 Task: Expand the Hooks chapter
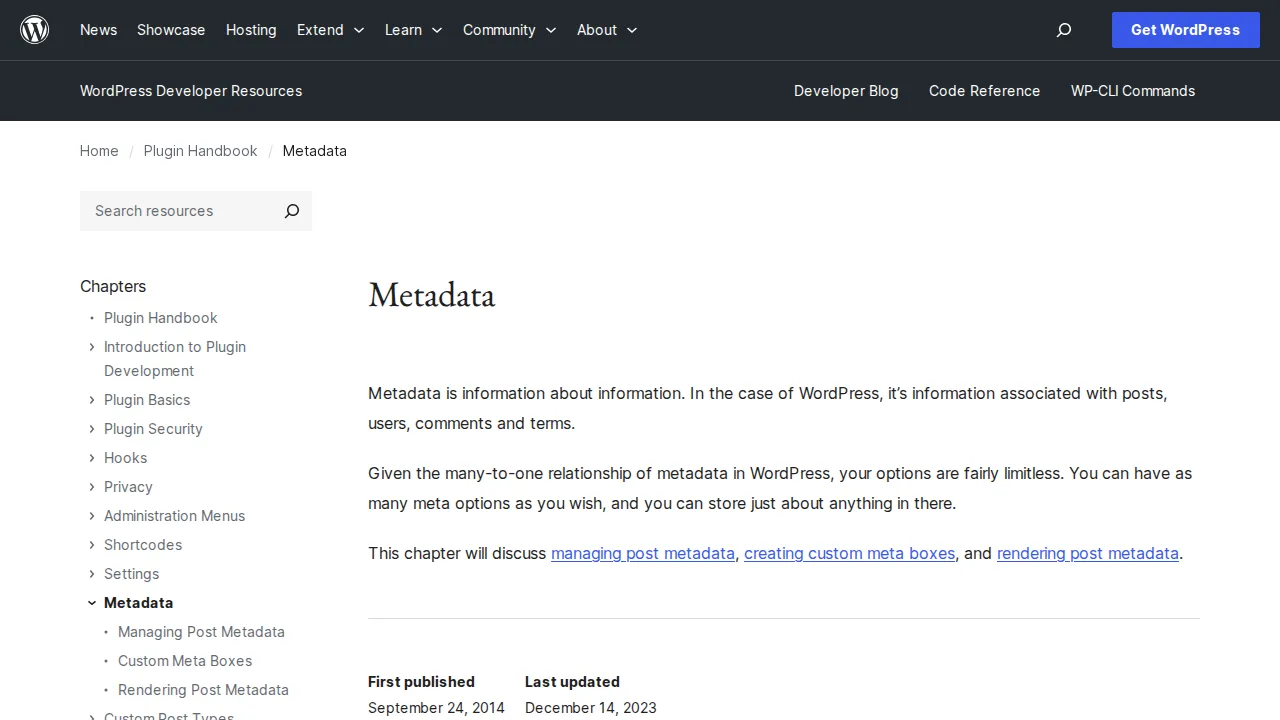point(92,458)
